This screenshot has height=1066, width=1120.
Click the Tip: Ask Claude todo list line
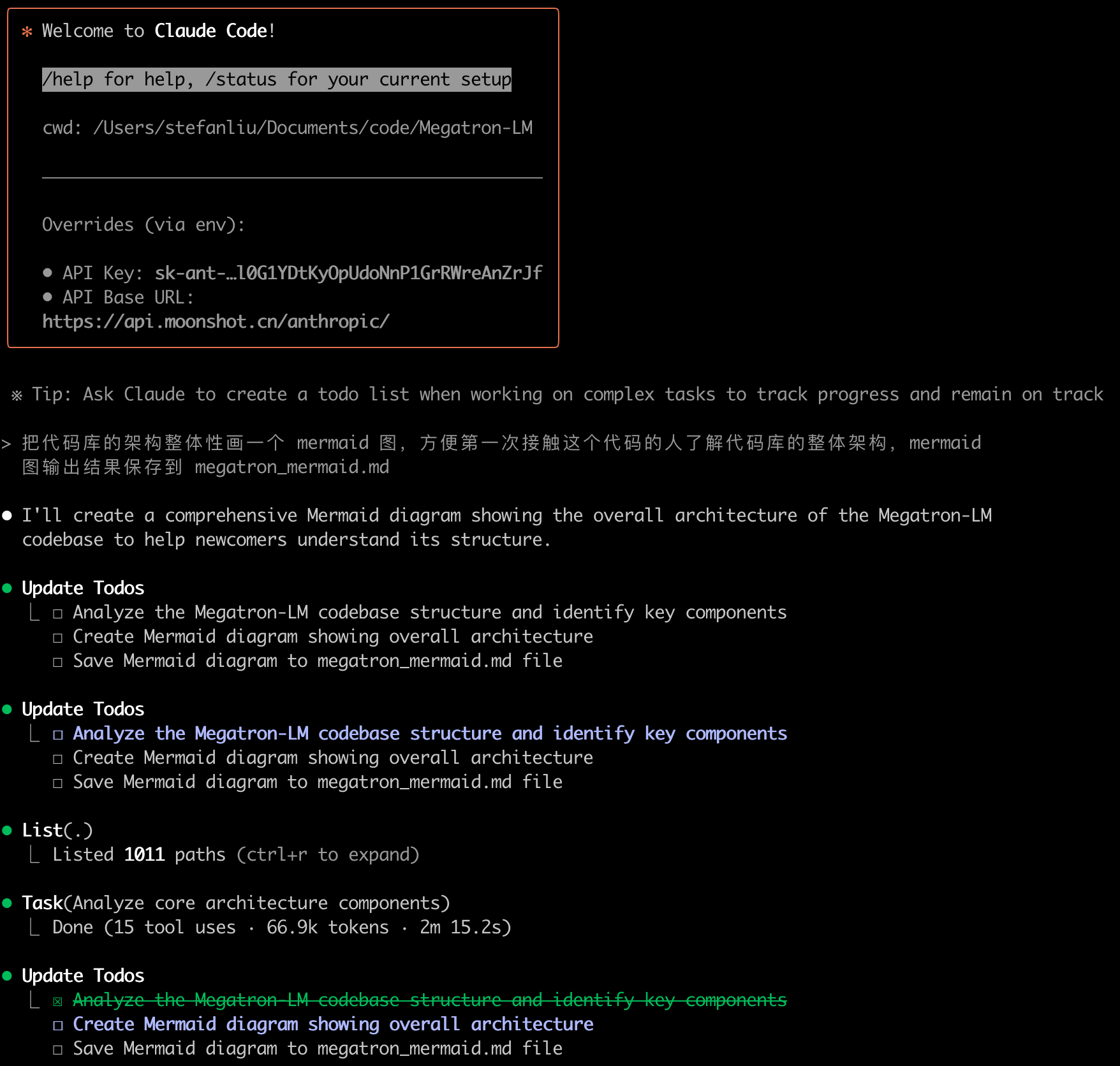coord(568,394)
